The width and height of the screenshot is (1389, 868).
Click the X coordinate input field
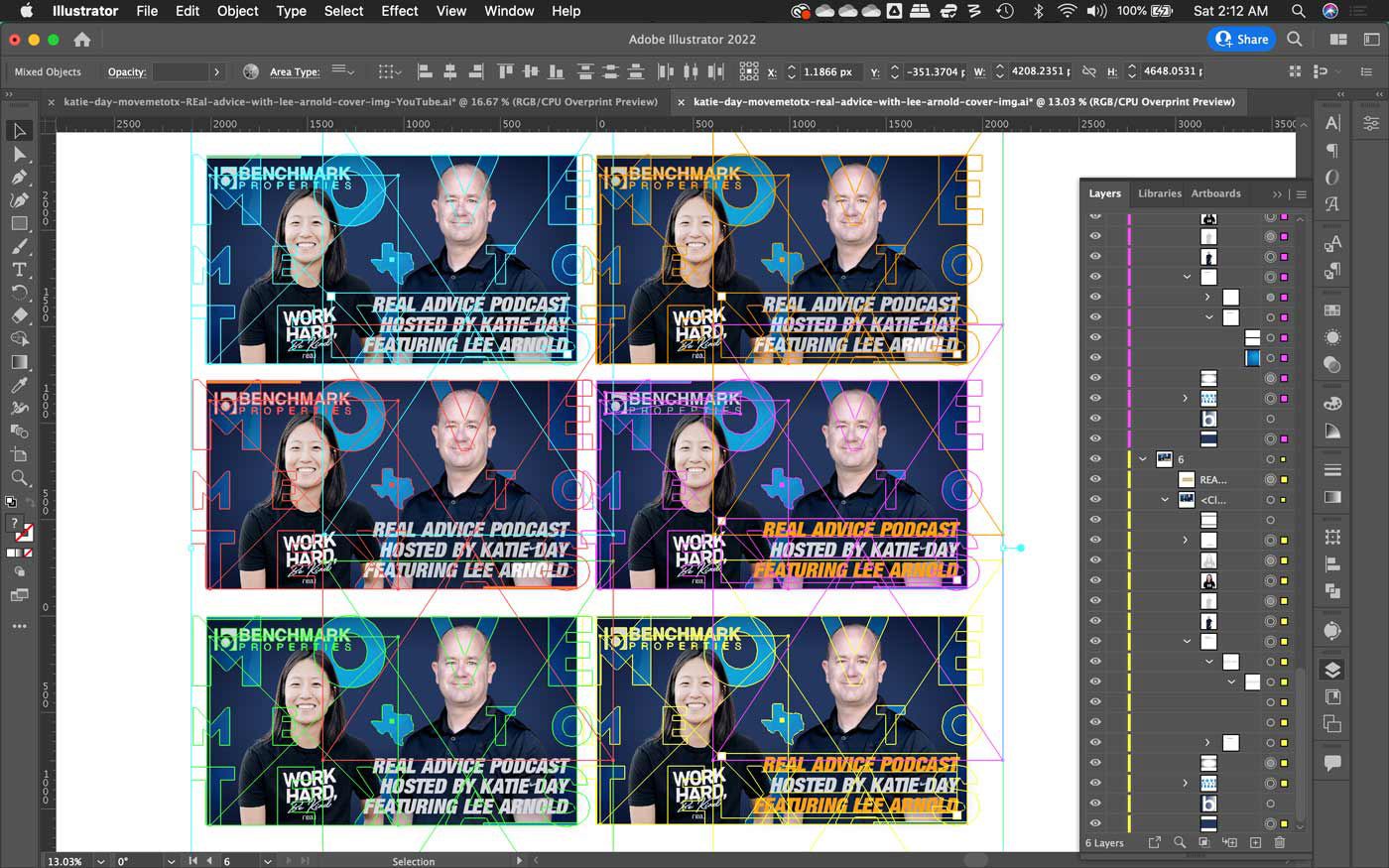tap(831, 71)
